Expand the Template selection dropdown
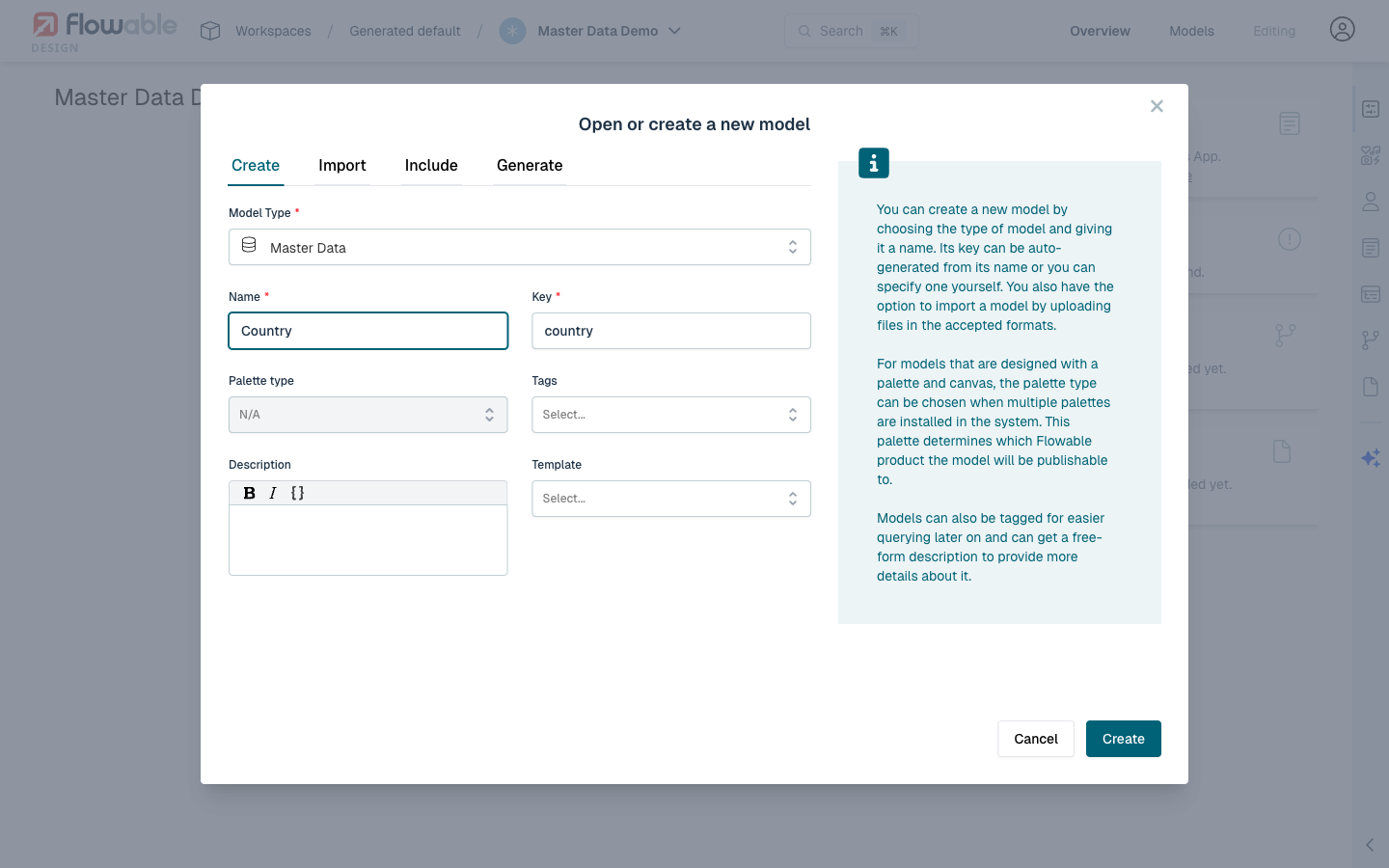This screenshot has width=1389, height=868. 671,498
